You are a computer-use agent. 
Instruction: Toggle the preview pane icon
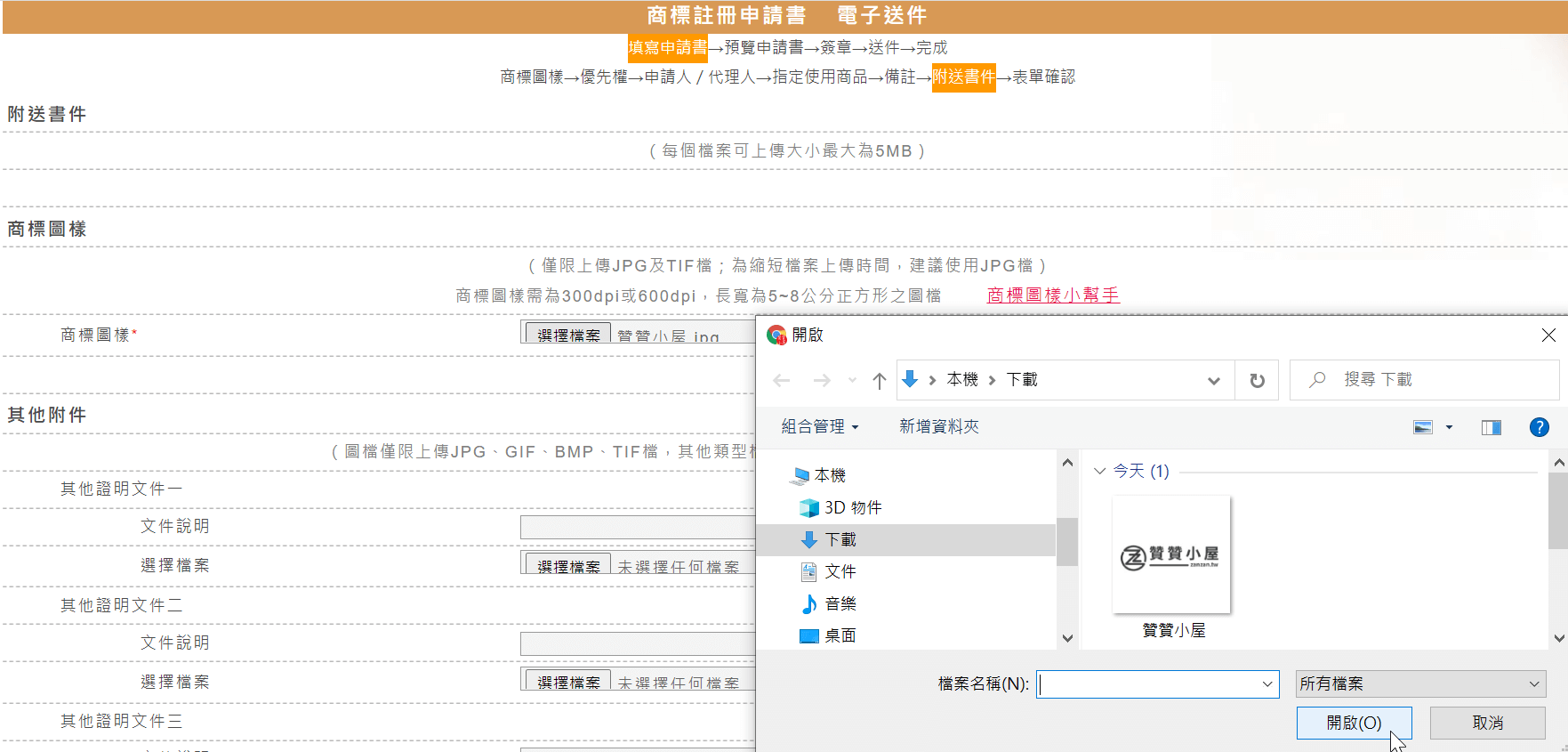tap(1492, 427)
